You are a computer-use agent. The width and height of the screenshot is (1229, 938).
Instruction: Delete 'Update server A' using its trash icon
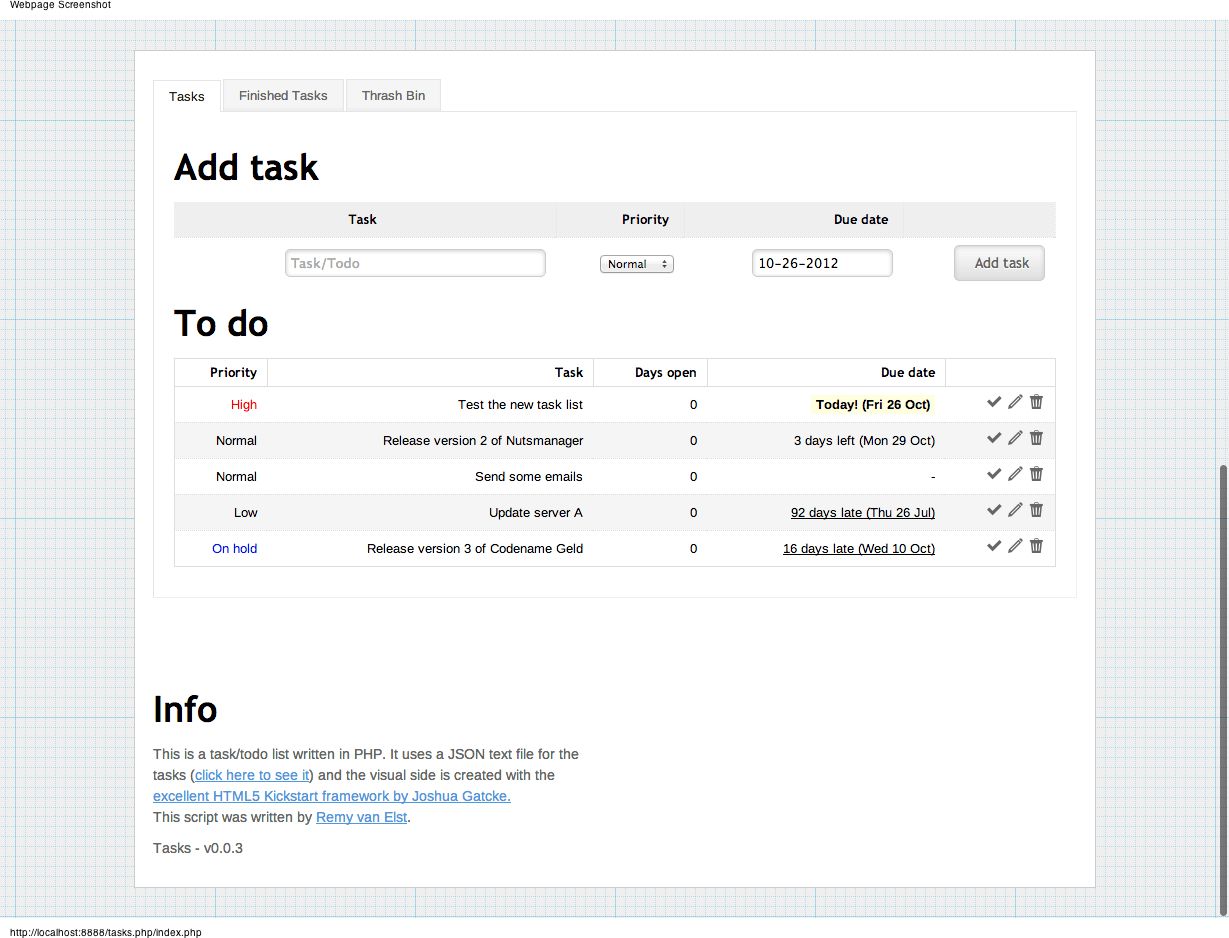1036,510
